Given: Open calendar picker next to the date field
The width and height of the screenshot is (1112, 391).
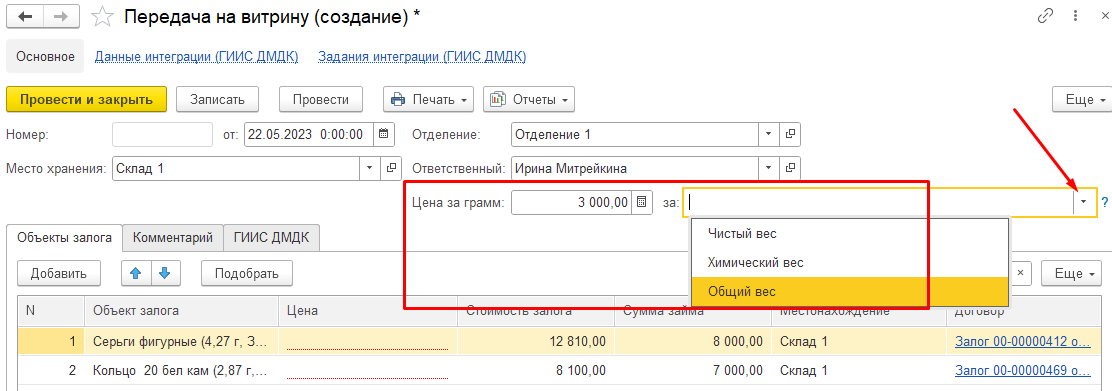Looking at the screenshot, I should pyautogui.click(x=383, y=133).
